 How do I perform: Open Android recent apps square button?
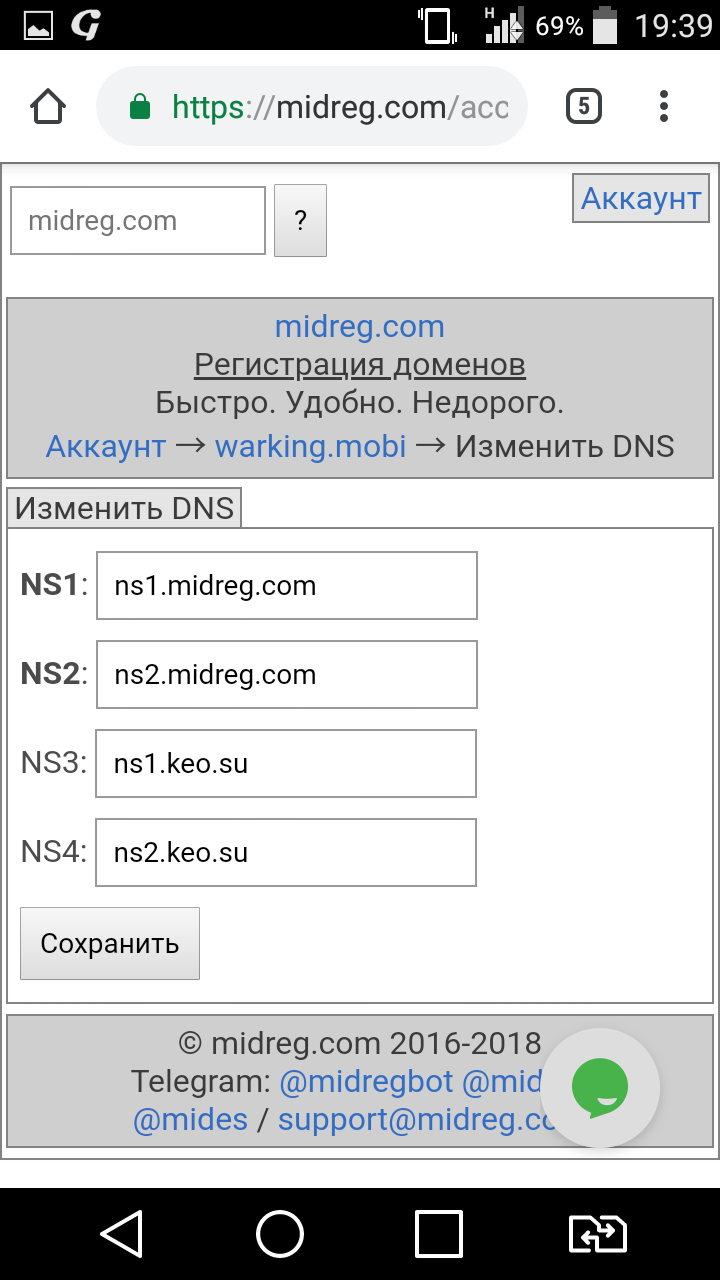[439, 1234]
